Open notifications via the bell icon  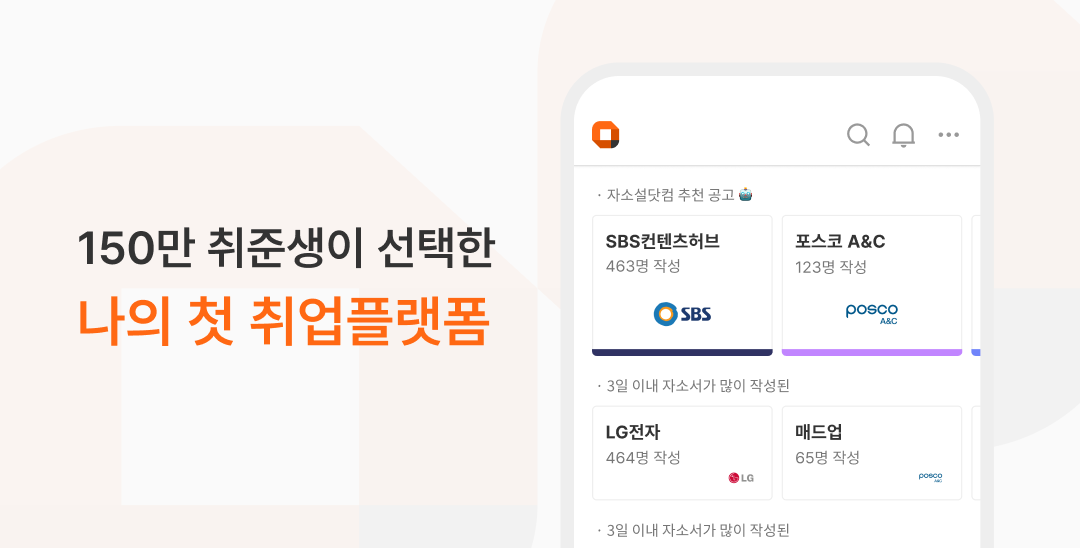tap(904, 135)
